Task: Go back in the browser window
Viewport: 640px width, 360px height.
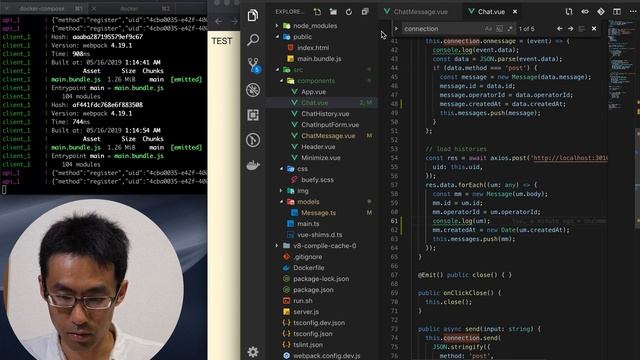Action: coord(219,21)
